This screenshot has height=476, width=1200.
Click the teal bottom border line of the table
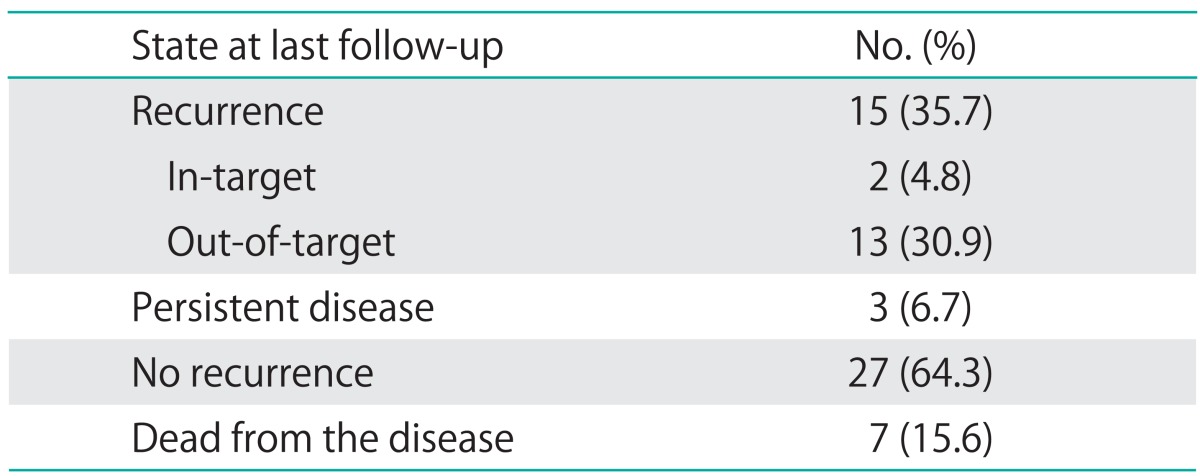pyautogui.click(x=600, y=471)
